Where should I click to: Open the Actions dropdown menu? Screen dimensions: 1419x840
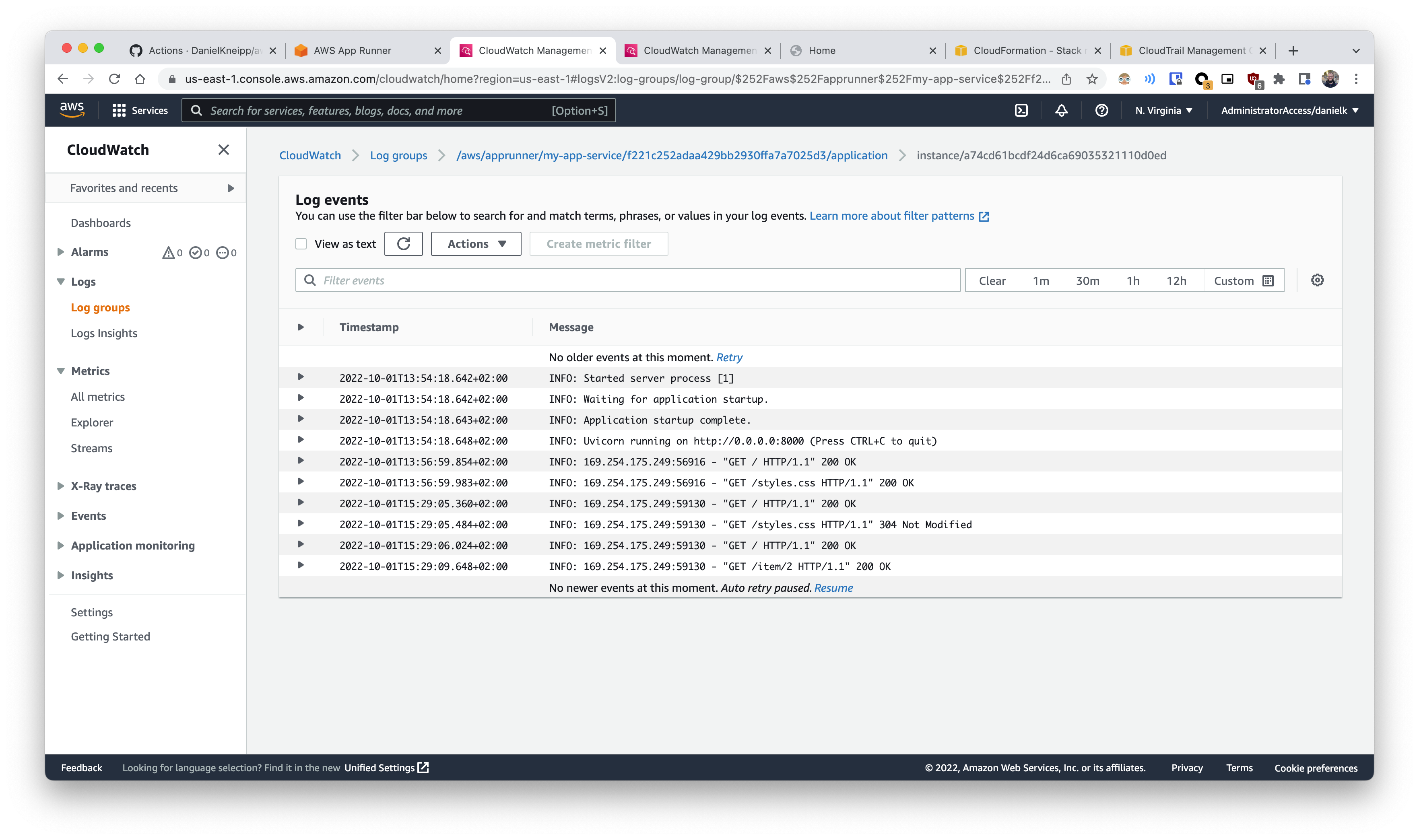[x=476, y=244]
